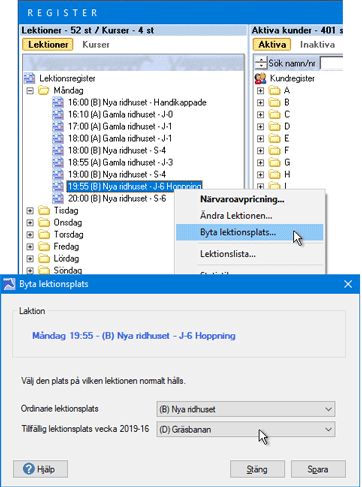Select lesson 19:00 (B) Nya ridhuset - S-4

point(117,174)
